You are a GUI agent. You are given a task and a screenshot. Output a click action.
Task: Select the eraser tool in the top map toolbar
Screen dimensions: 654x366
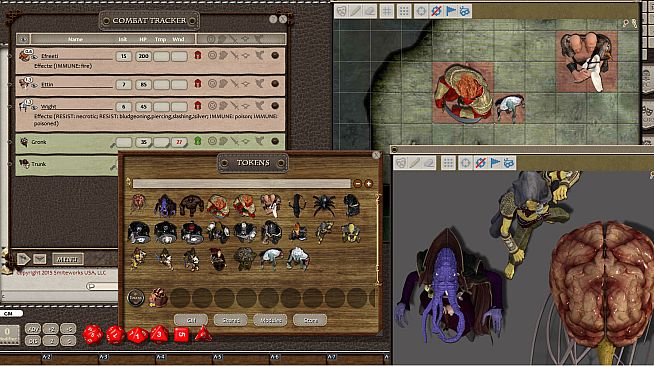pyautogui.click(x=370, y=11)
